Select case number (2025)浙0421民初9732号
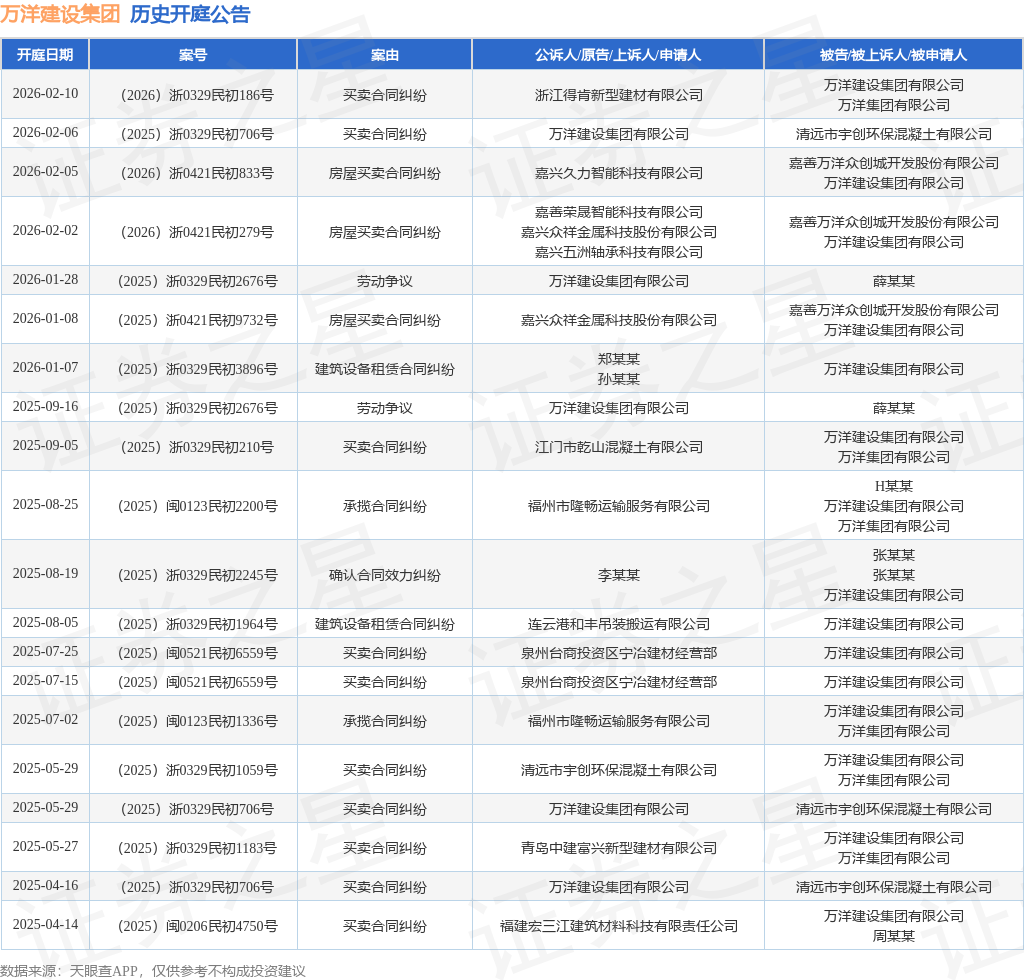 pyautogui.click(x=197, y=320)
